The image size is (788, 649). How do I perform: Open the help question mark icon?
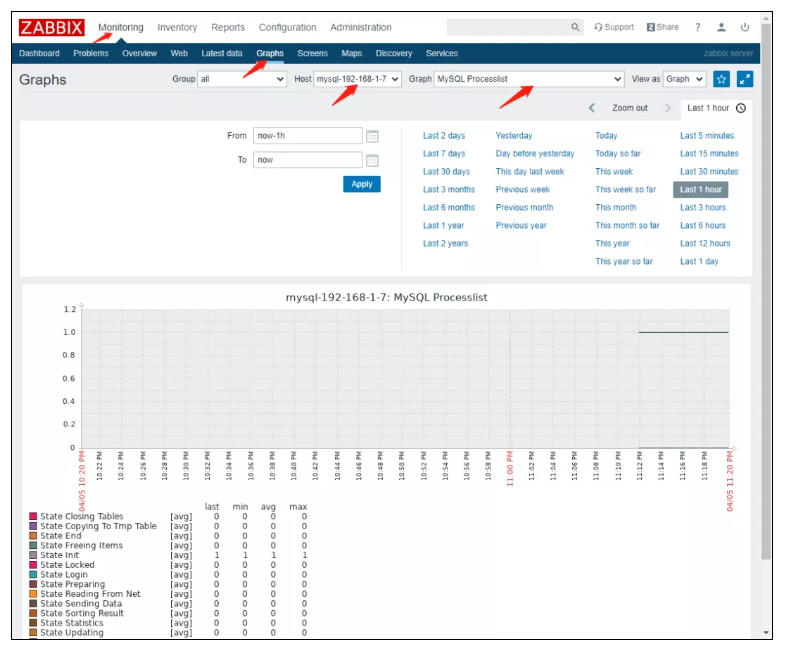(698, 27)
